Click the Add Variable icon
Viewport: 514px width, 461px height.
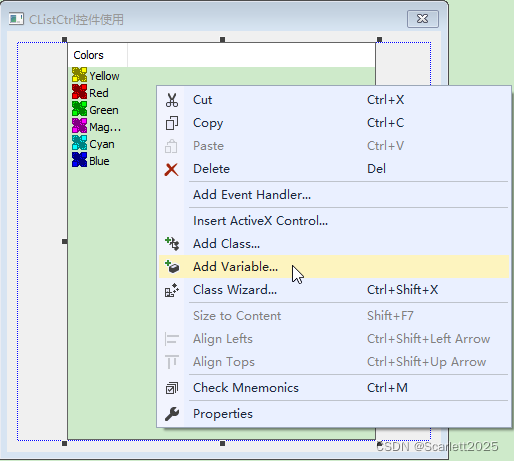pos(172,267)
